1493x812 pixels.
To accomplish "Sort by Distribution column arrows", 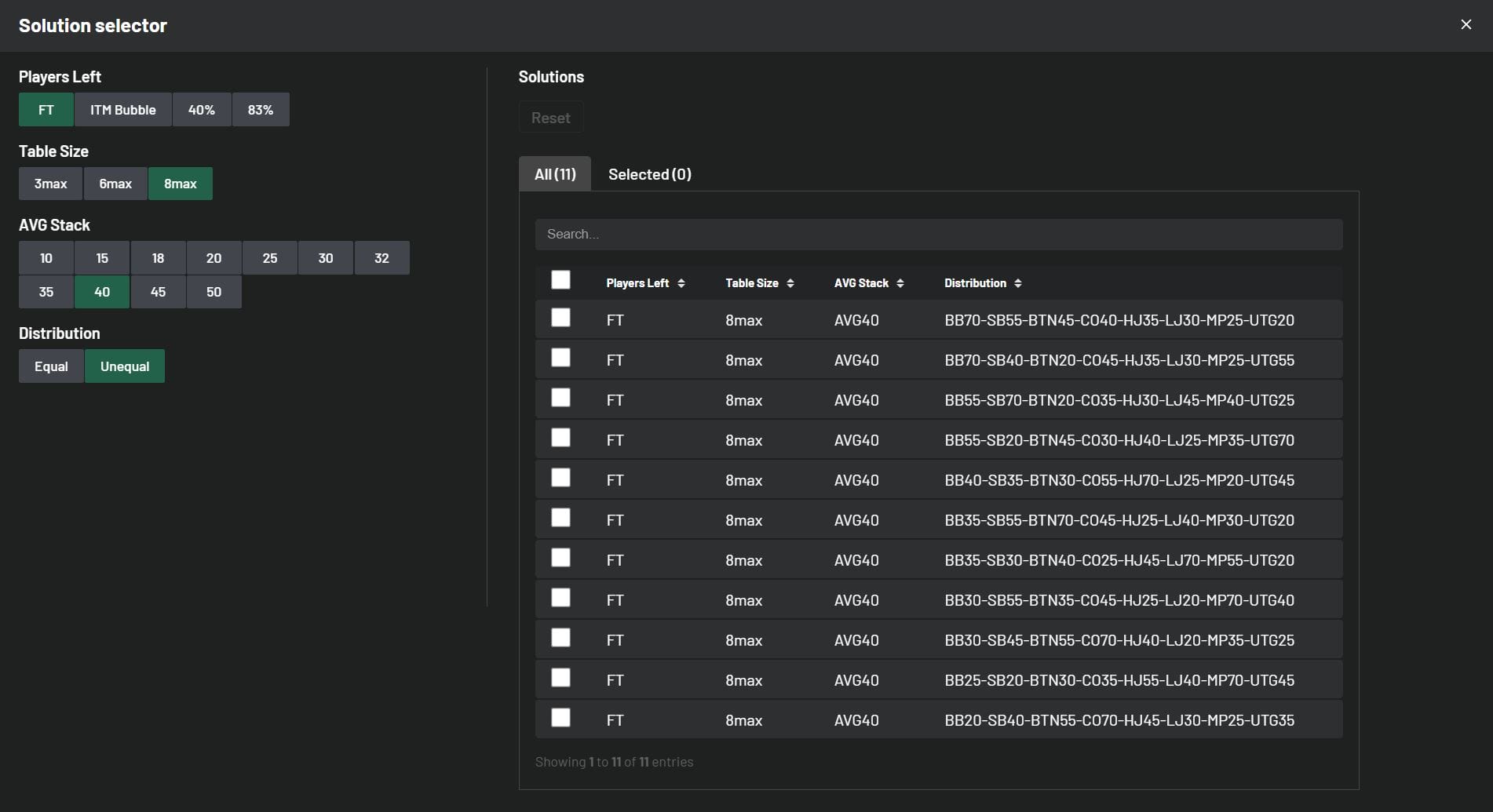I will (x=1017, y=283).
